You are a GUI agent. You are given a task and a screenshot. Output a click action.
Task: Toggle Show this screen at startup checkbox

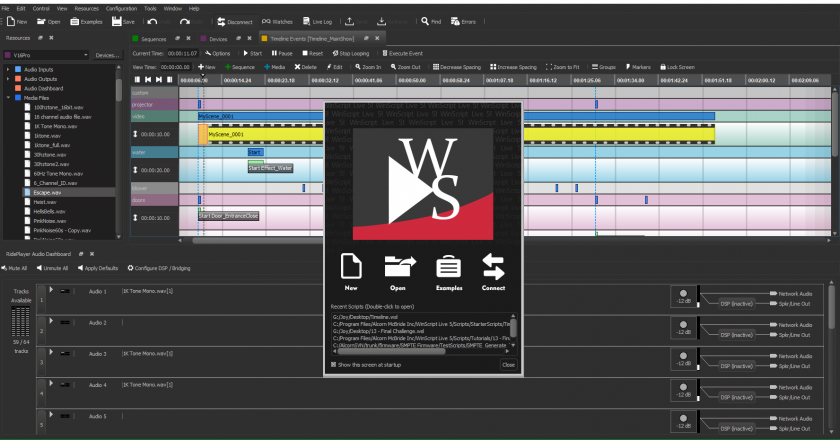tap(333, 364)
